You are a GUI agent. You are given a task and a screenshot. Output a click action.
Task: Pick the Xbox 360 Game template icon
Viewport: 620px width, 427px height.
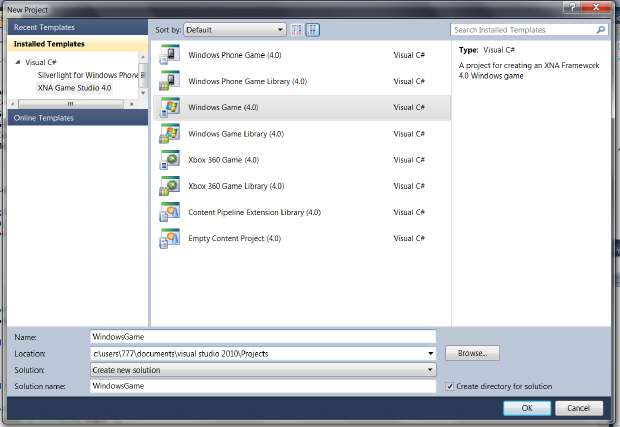[170, 159]
